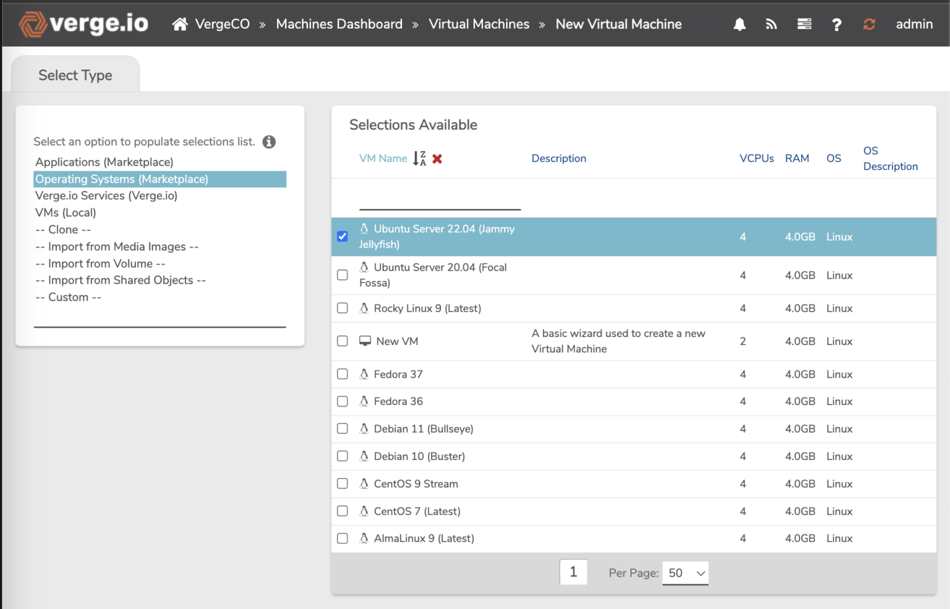Choose VMs (Local) from the list
Viewport: 950px width, 609px height.
[x=66, y=213]
